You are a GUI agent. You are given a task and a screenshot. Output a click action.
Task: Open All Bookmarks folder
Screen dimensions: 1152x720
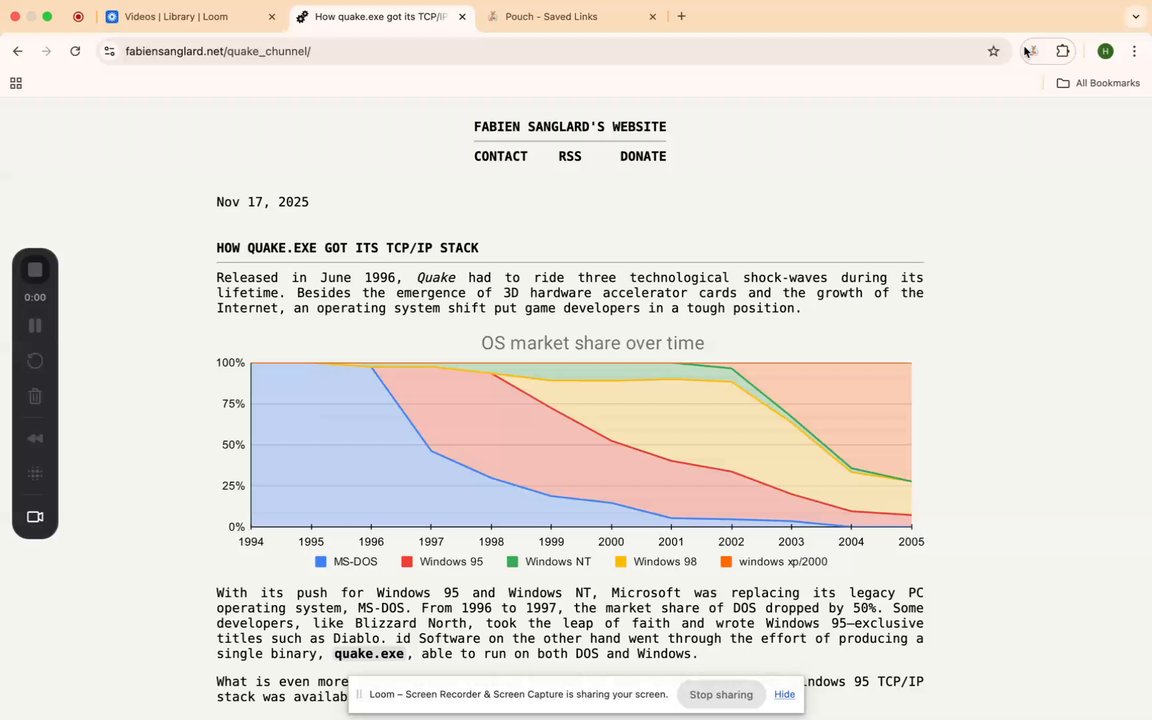pos(1098,83)
